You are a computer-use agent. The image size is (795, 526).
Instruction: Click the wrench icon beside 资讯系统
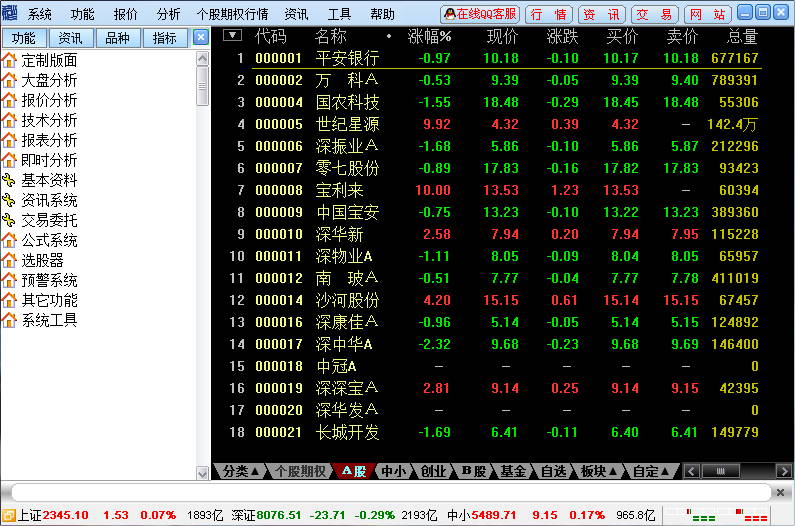tap(9, 200)
